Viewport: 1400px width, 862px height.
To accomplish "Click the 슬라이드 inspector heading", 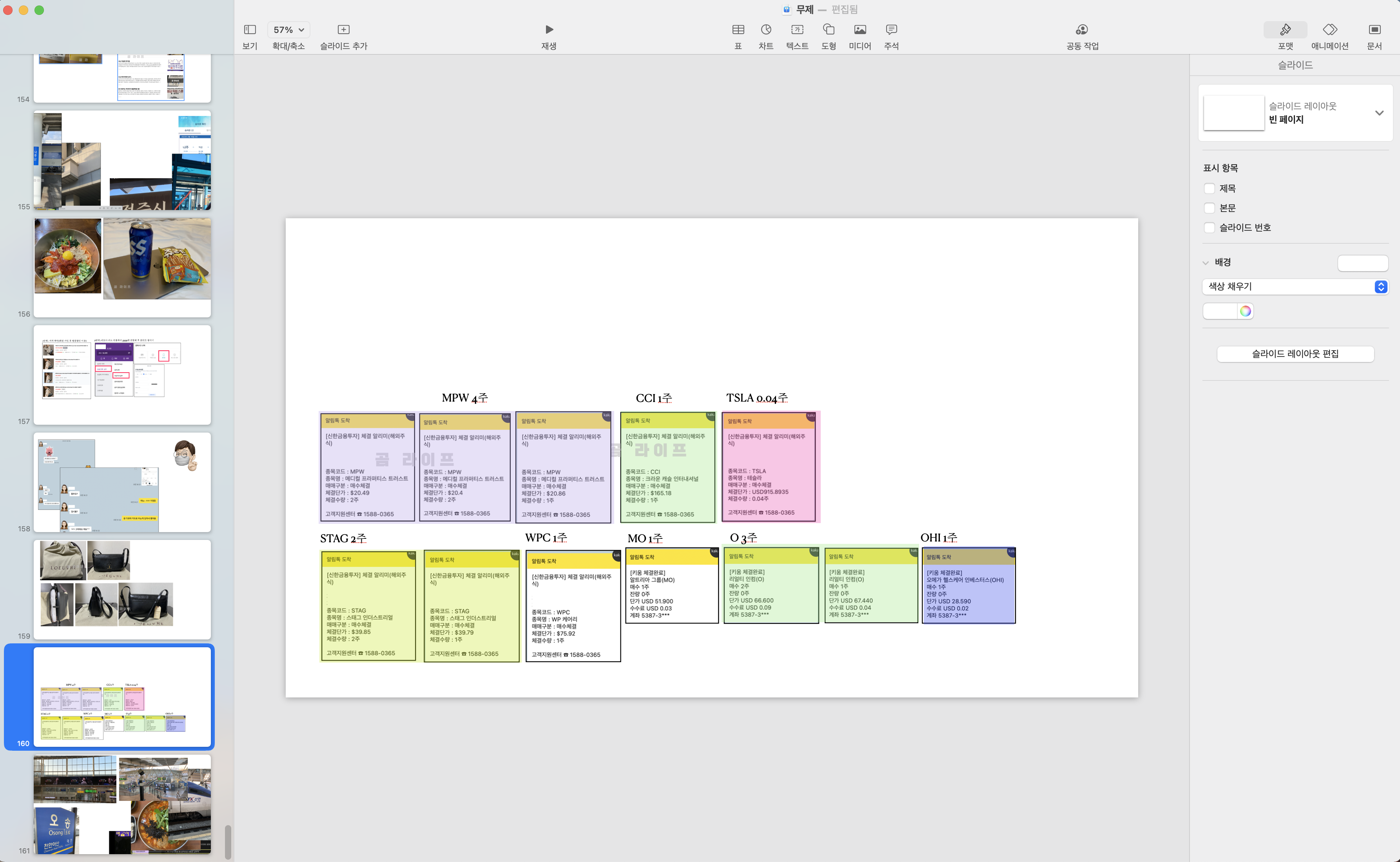I will point(1295,65).
